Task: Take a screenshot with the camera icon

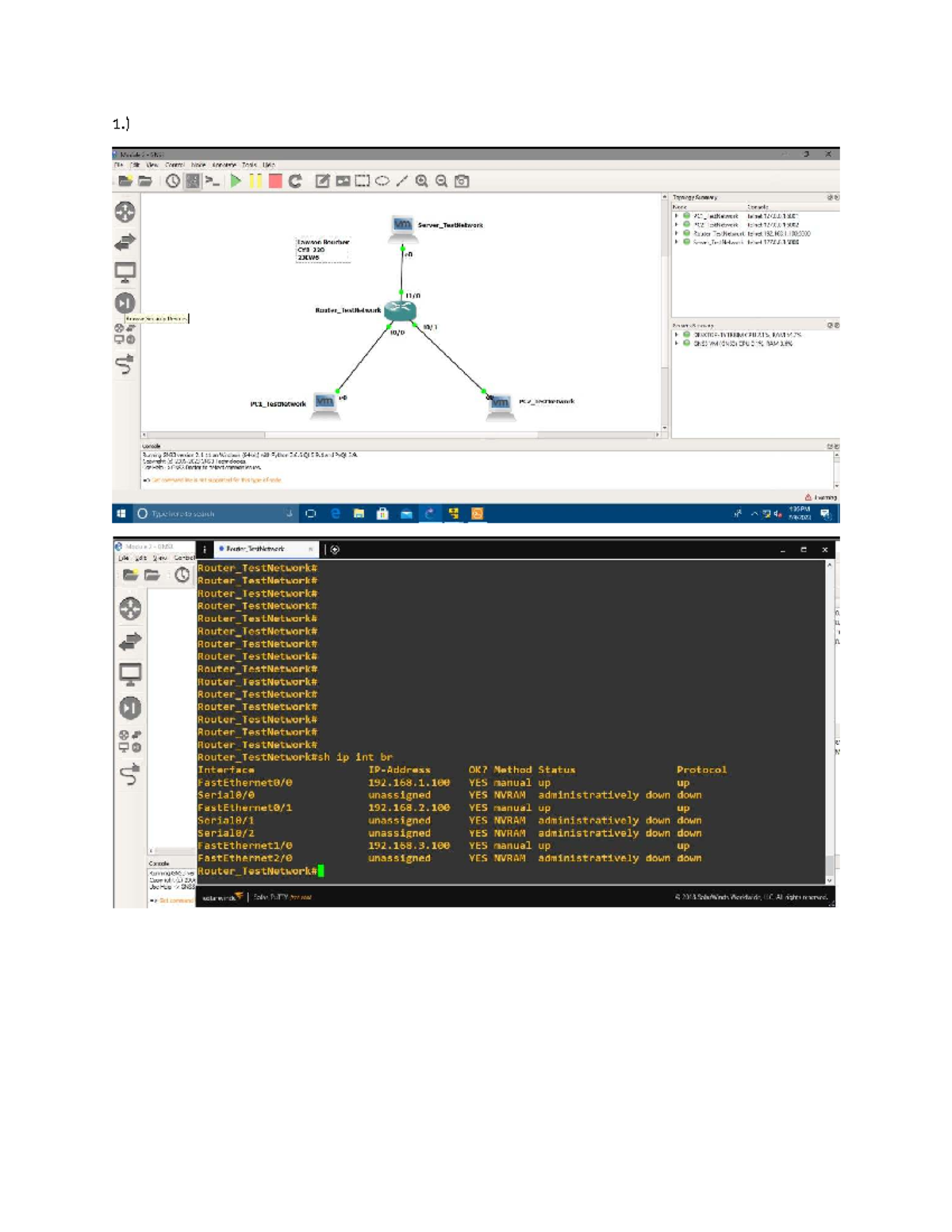Action: click(462, 181)
